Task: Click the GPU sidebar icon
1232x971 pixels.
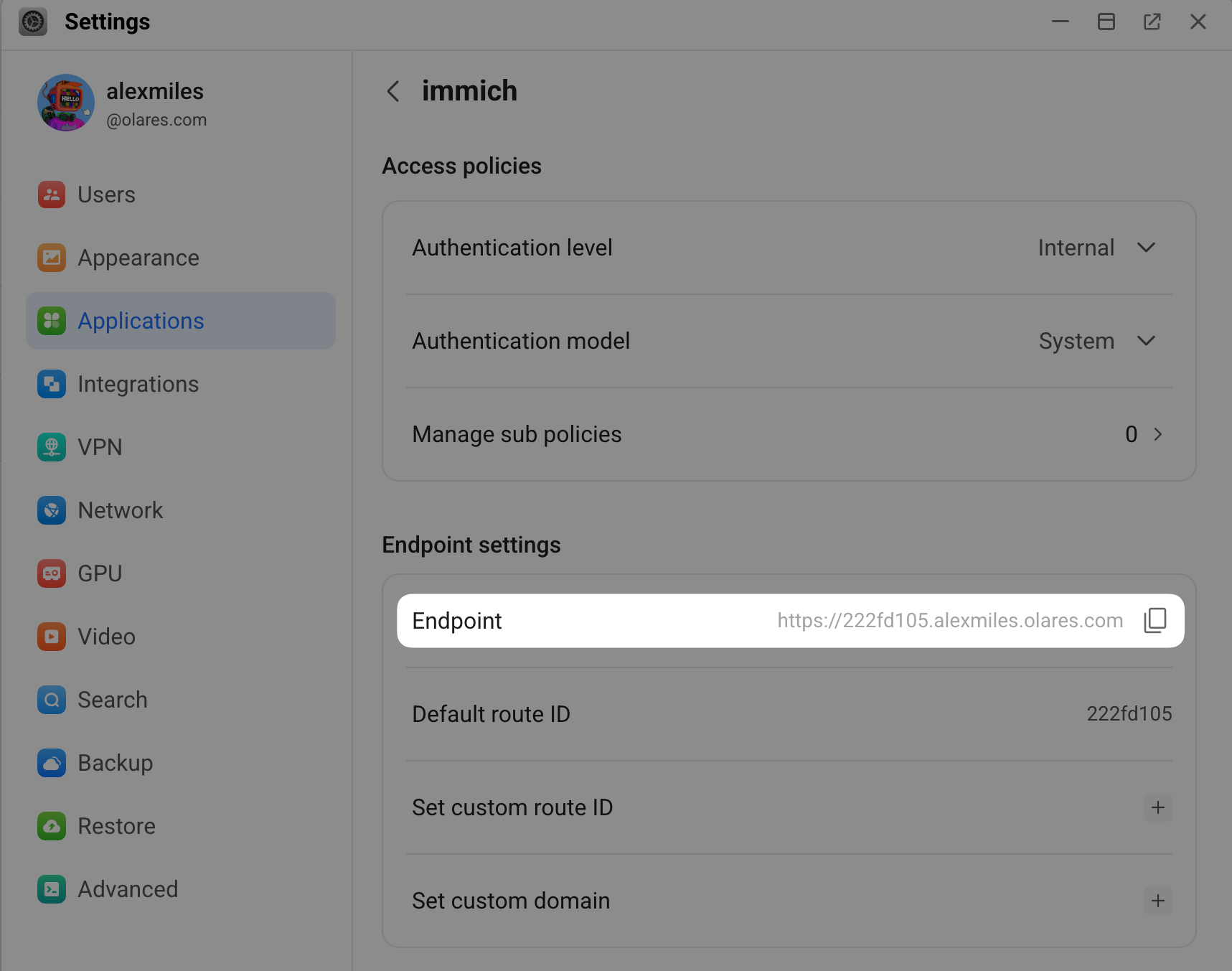Action: 51,573
